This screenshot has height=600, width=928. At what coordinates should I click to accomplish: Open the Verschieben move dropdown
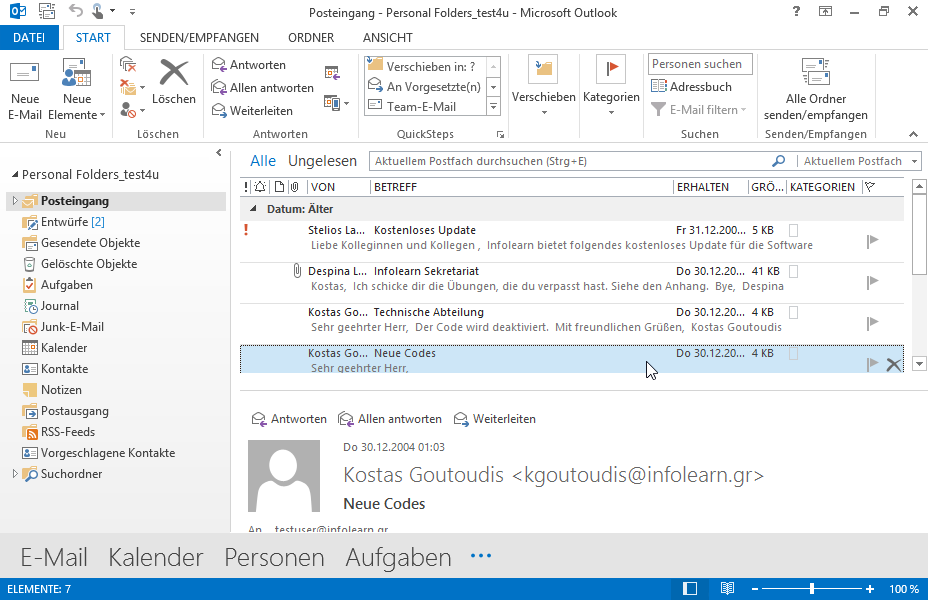(543, 87)
